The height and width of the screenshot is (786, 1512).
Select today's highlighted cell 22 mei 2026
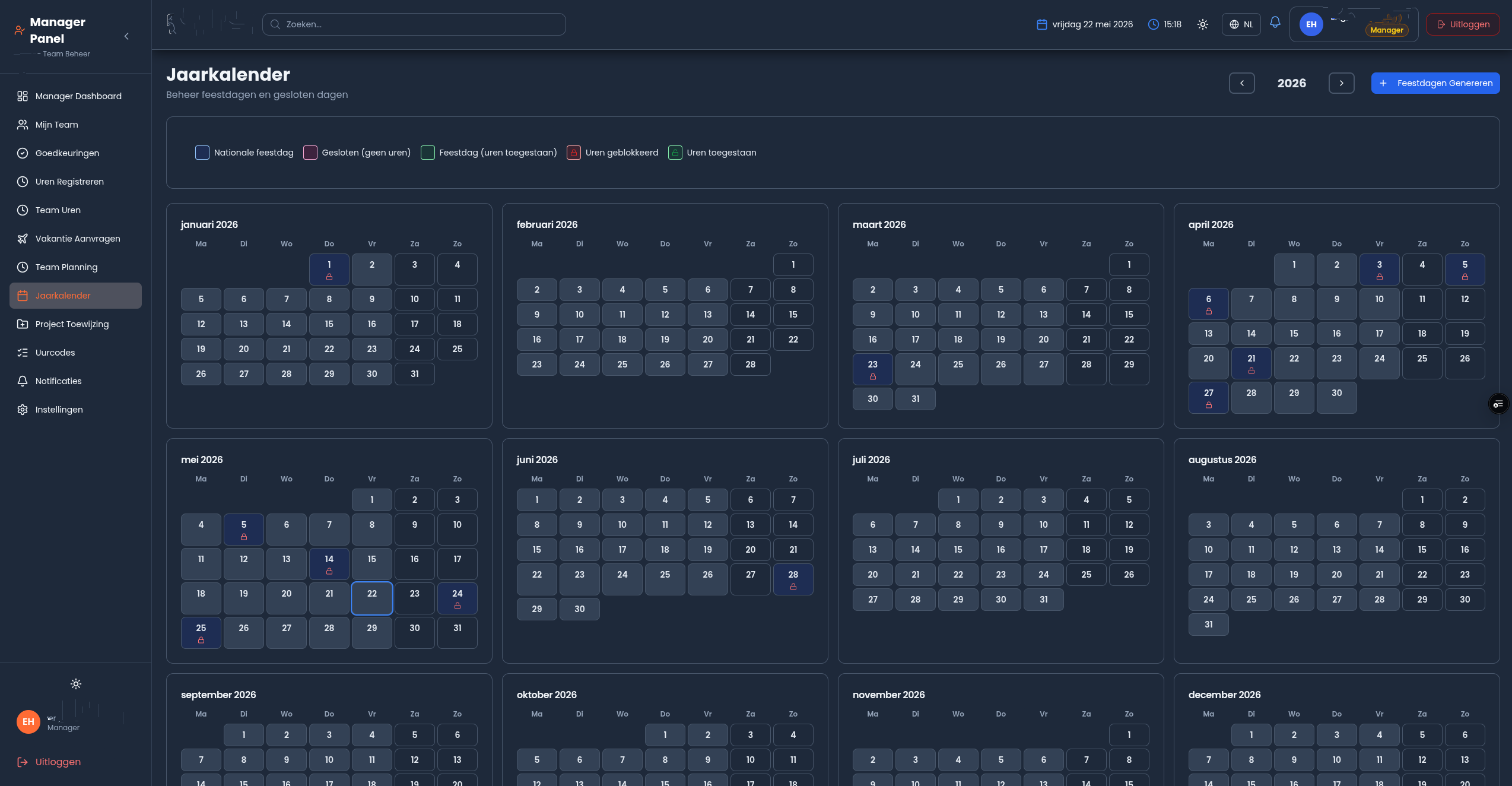(372, 598)
